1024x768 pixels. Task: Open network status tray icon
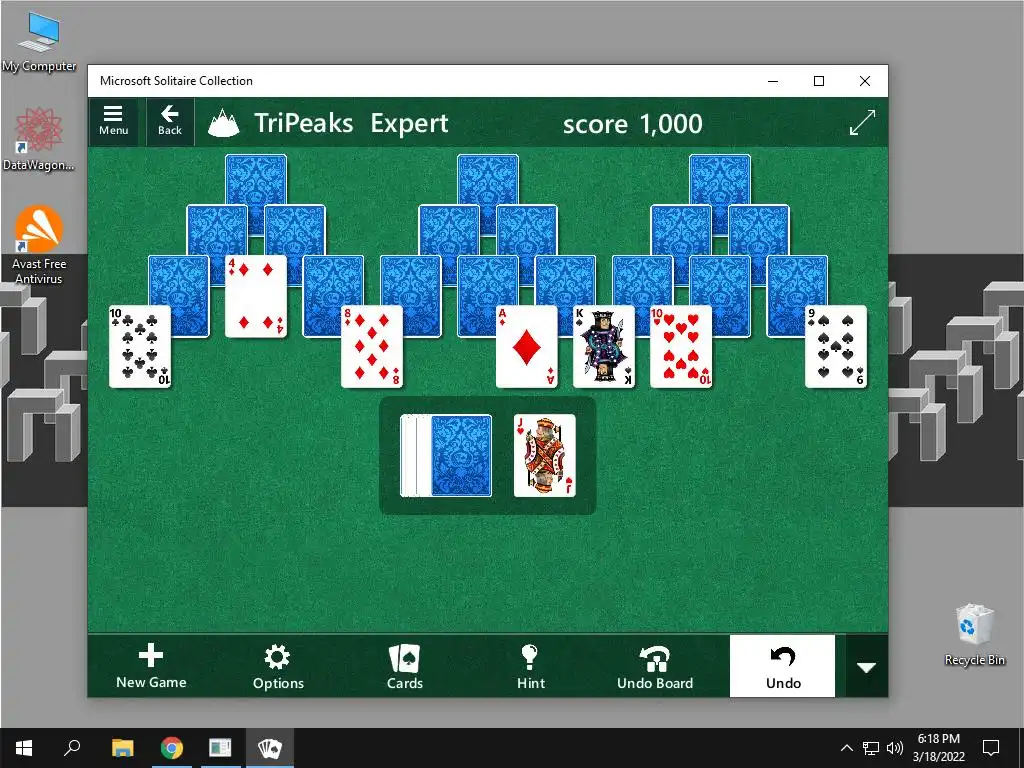[x=871, y=748]
